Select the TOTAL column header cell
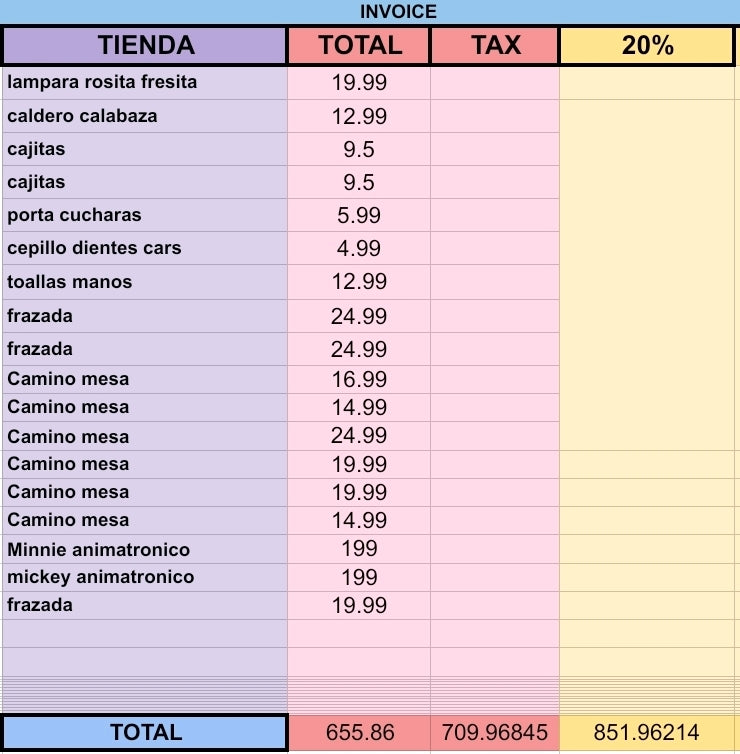 [x=359, y=45]
